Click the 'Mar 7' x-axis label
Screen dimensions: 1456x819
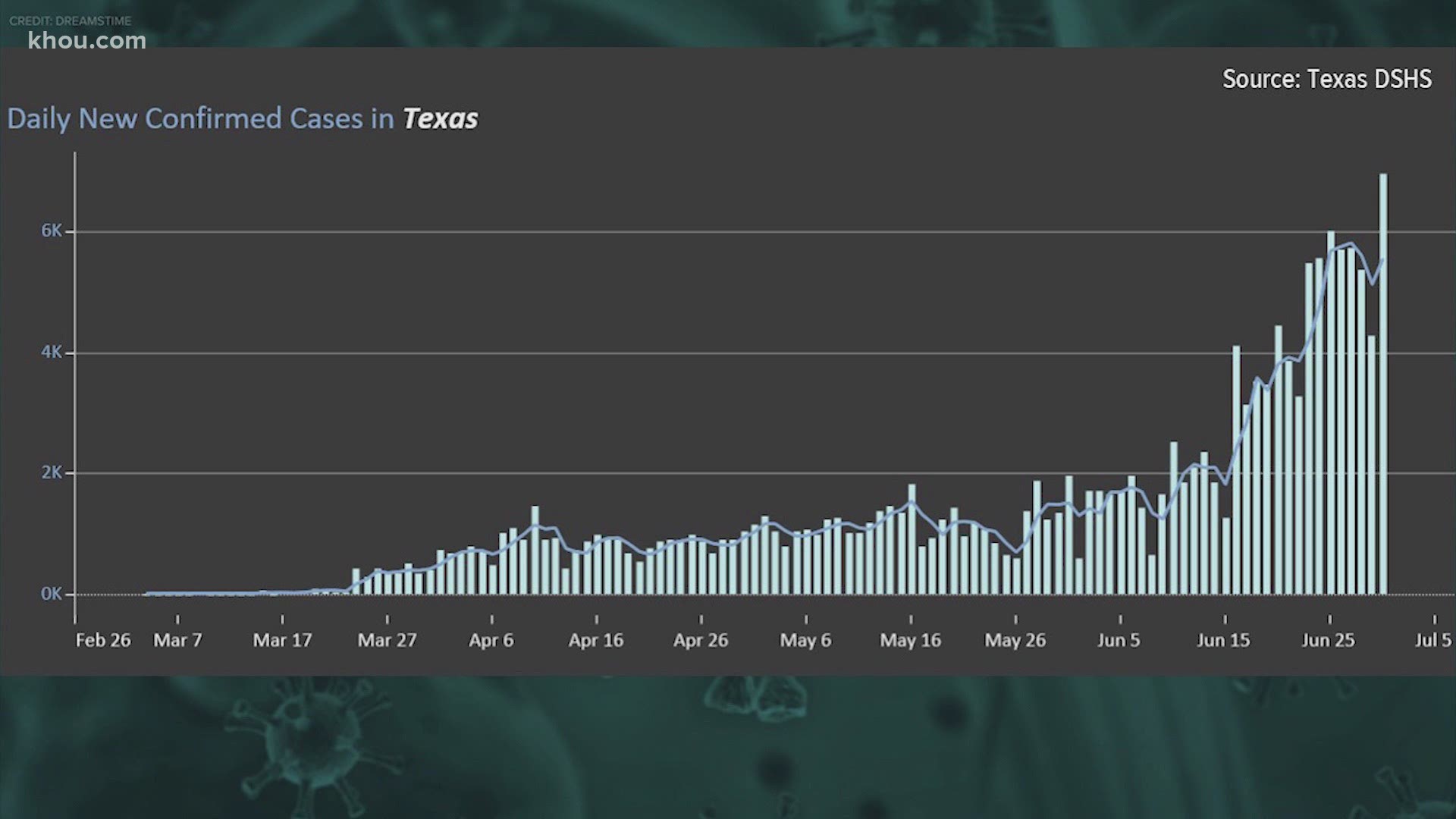click(177, 640)
